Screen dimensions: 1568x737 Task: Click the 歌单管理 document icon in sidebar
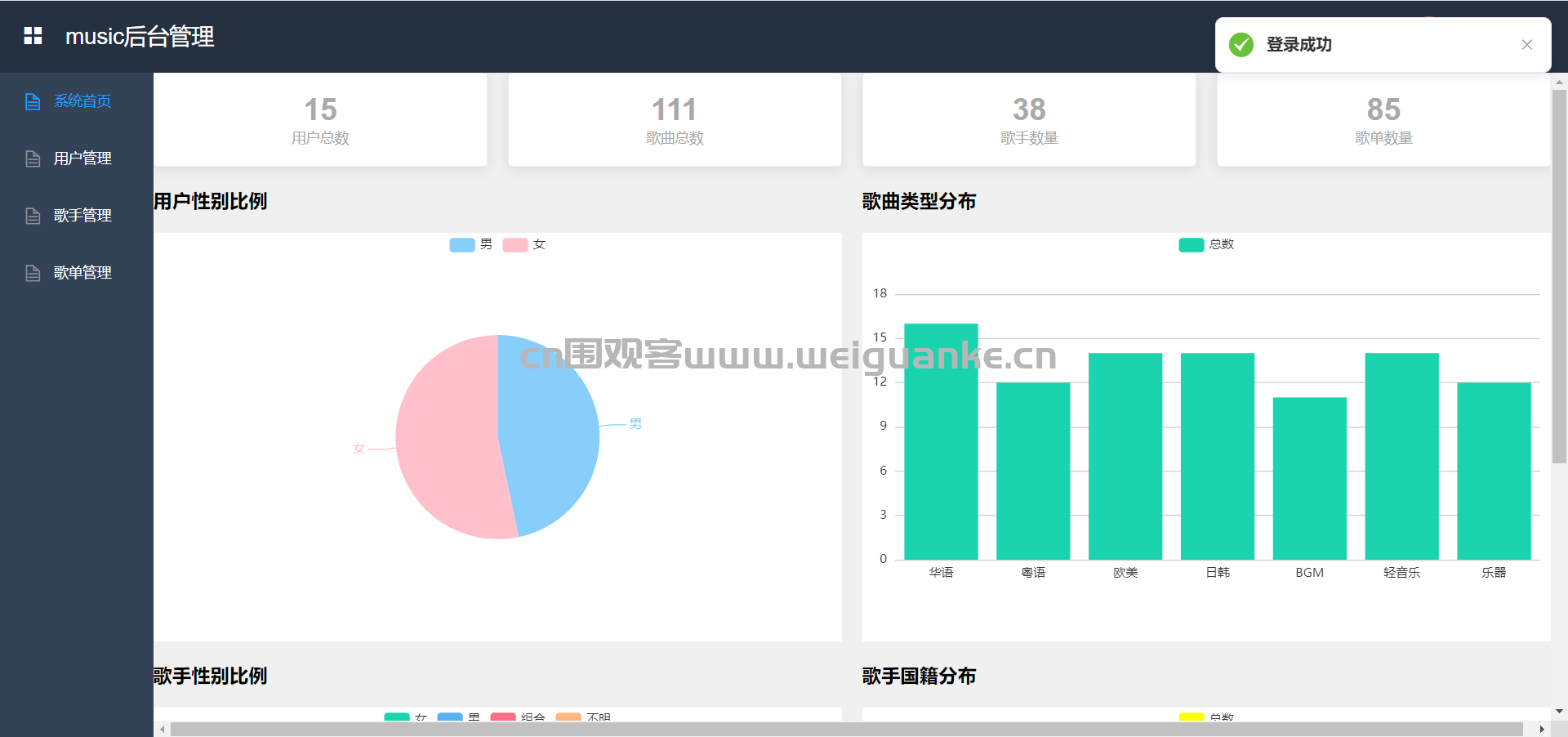pos(33,273)
